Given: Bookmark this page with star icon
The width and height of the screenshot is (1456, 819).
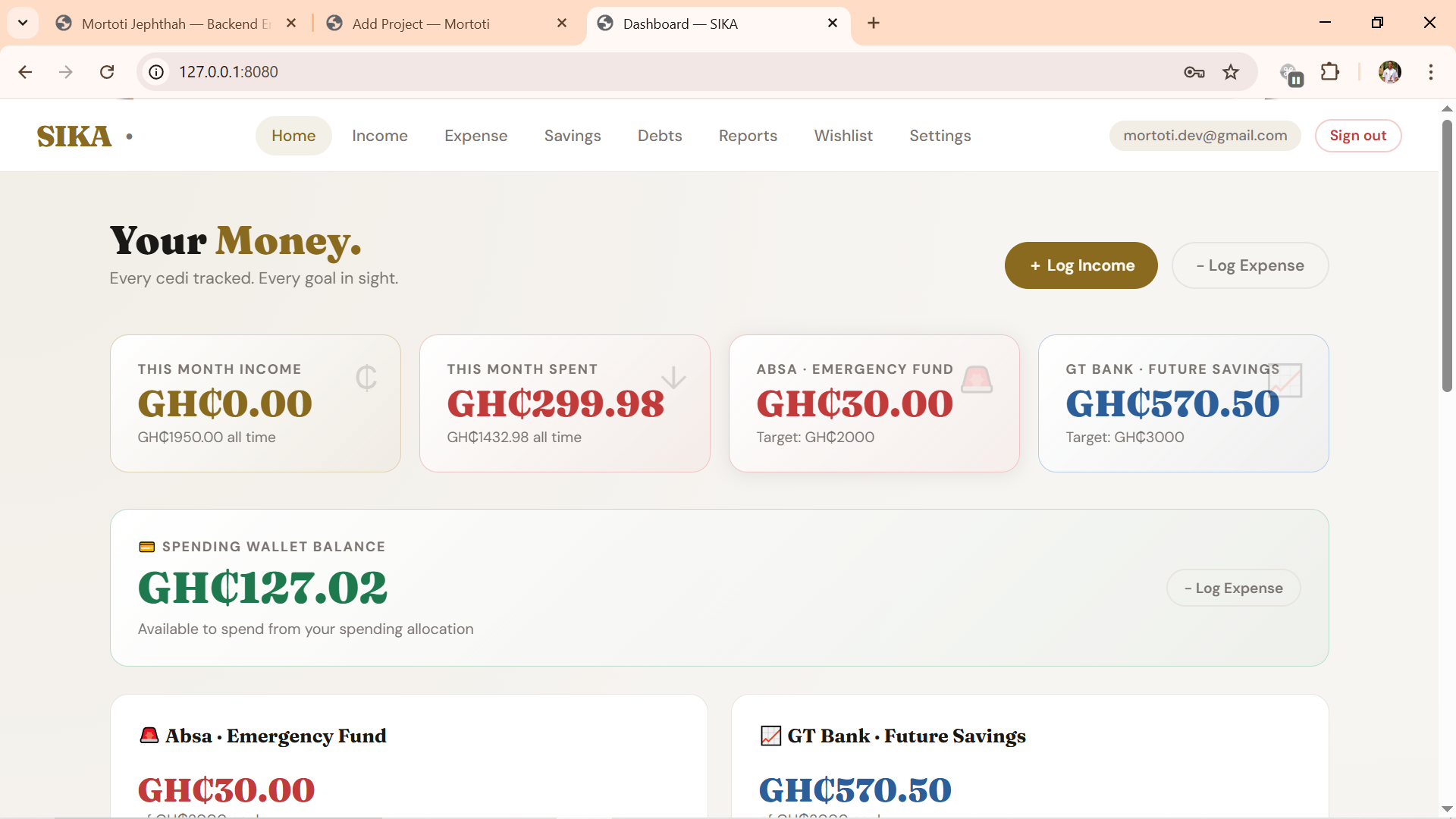Looking at the screenshot, I should (1231, 72).
